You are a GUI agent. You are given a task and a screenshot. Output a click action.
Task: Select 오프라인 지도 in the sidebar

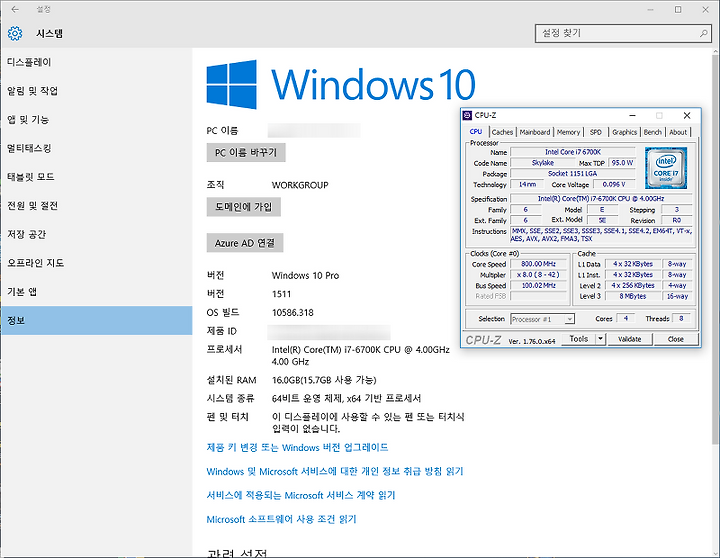tap(96, 263)
